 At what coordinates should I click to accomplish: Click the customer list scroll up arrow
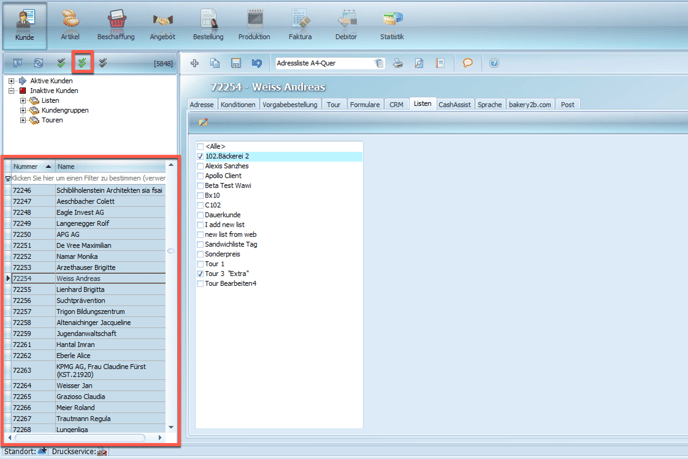pyautogui.click(x=171, y=165)
